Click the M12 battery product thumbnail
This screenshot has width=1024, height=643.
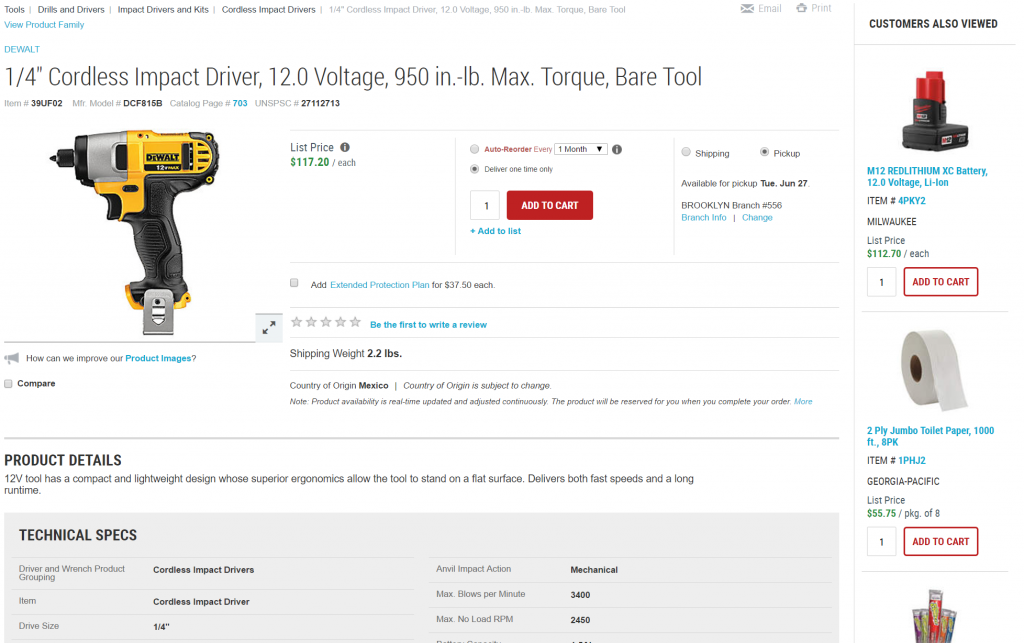click(x=935, y=110)
